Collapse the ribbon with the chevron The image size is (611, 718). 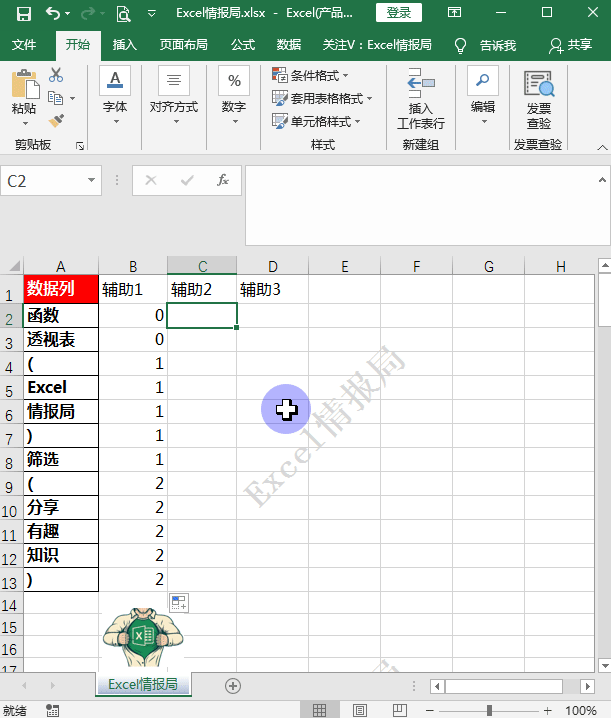(602, 147)
